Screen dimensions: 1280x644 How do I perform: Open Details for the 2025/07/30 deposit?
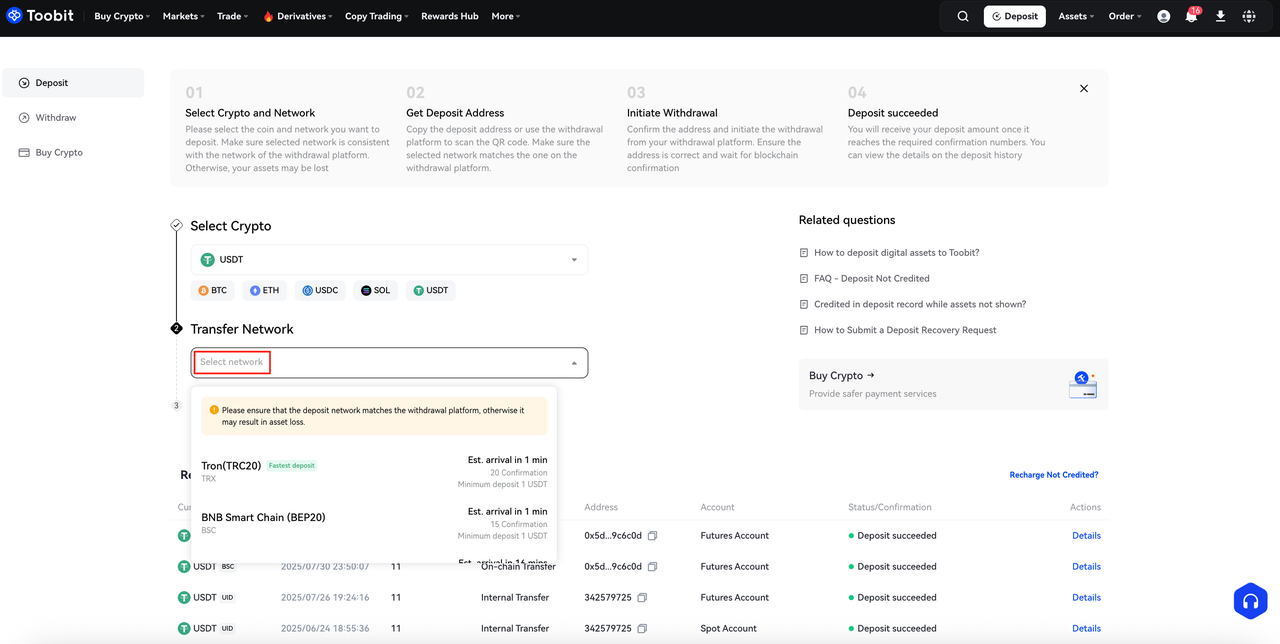tap(1086, 567)
